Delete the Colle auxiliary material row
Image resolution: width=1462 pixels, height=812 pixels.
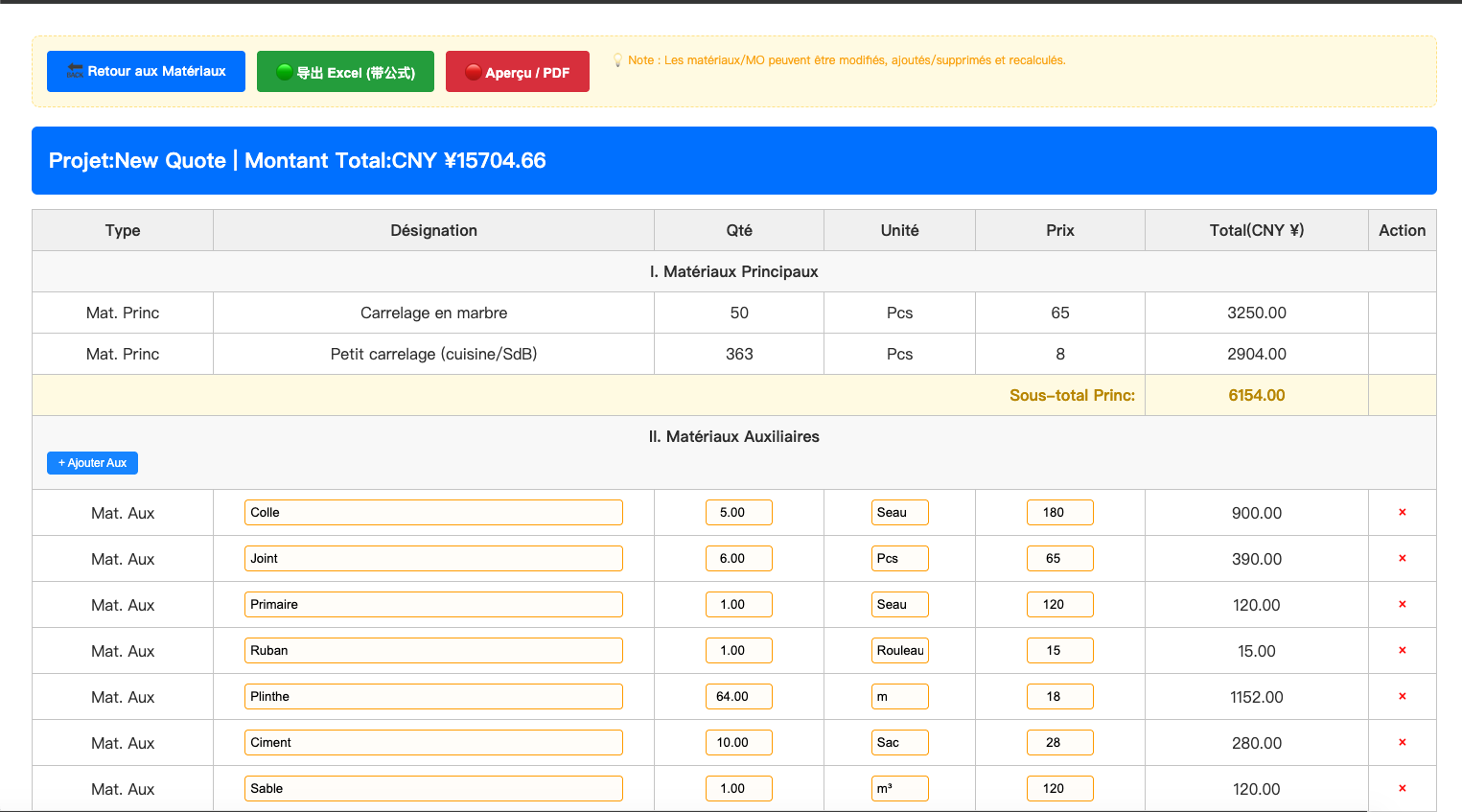[1402, 513]
